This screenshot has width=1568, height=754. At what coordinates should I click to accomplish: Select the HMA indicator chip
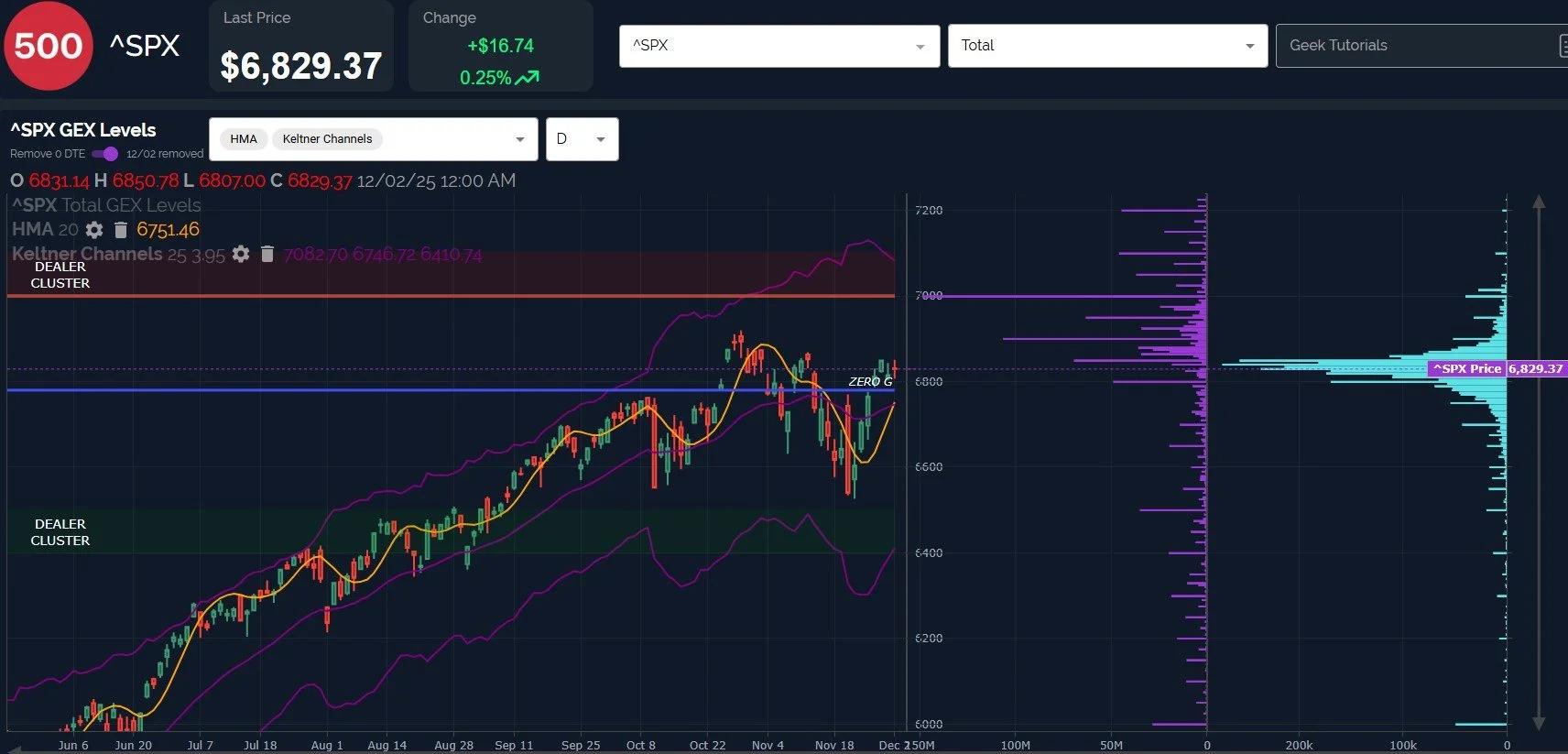(x=244, y=139)
